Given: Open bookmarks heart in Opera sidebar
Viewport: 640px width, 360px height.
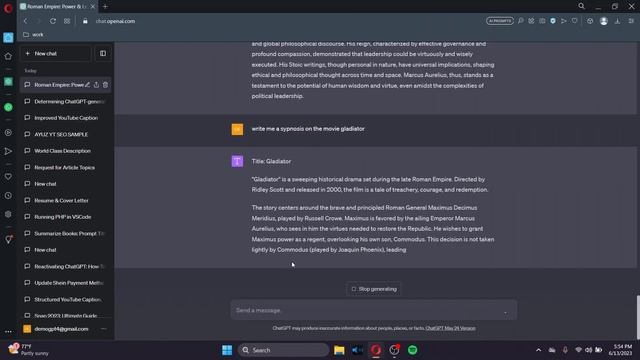Looking at the screenshot, I should pyautogui.click(x=8, y=177).
